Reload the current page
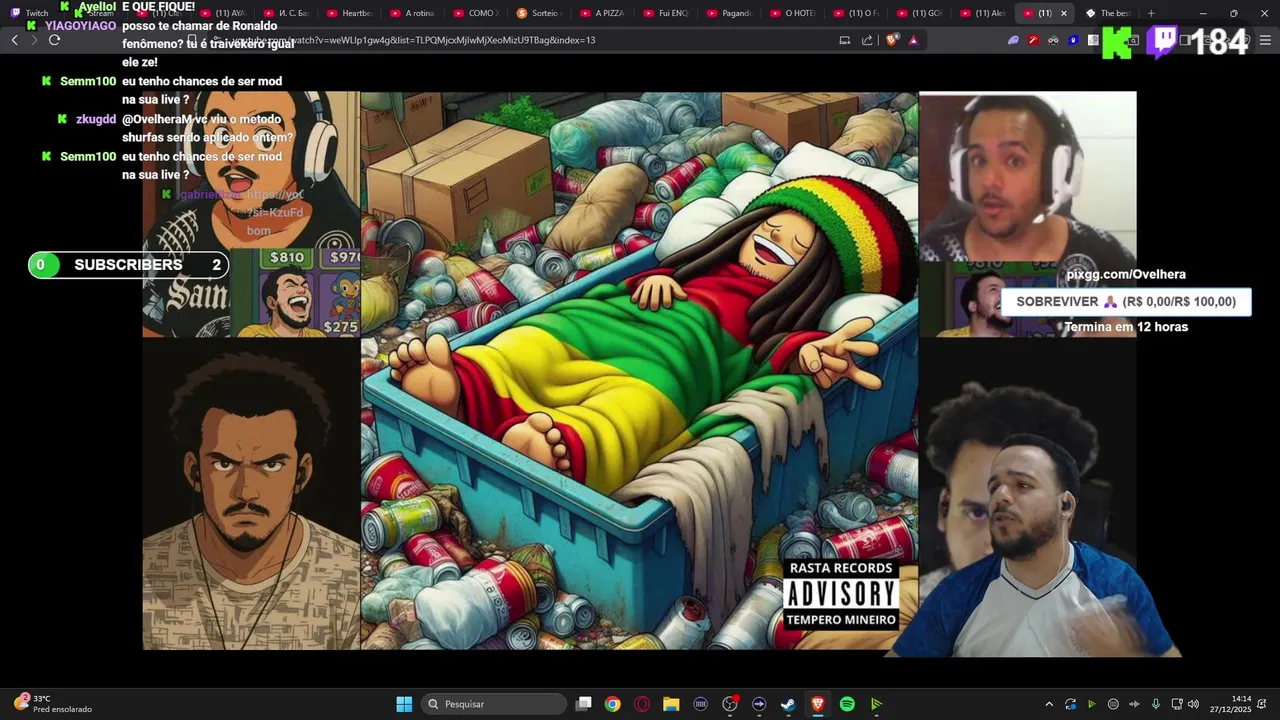This screenshot has height=720, width=1280. click(54, 40)
